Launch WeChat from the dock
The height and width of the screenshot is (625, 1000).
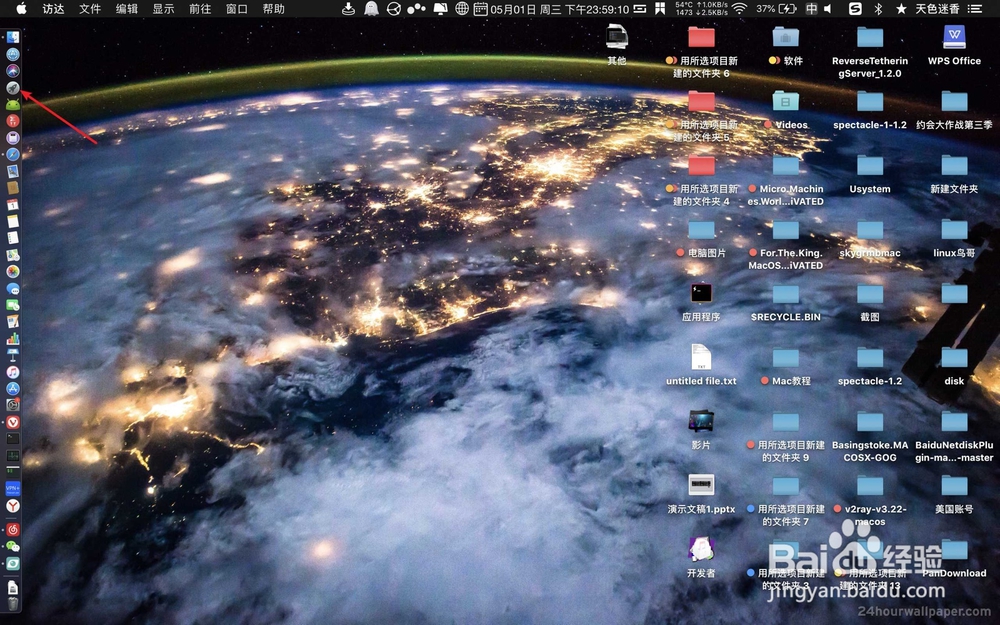click(x=13, y=546)
